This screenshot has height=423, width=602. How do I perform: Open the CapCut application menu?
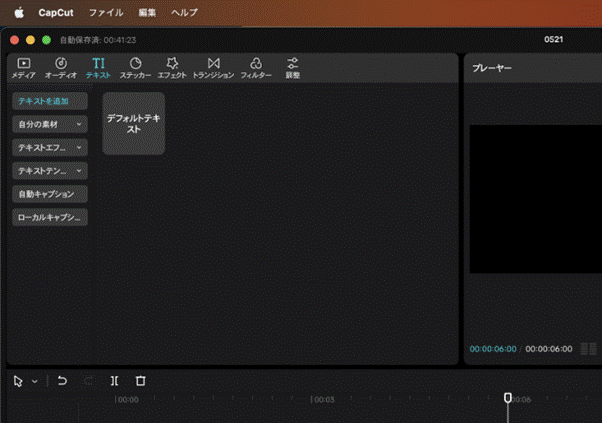pos(56,13)
